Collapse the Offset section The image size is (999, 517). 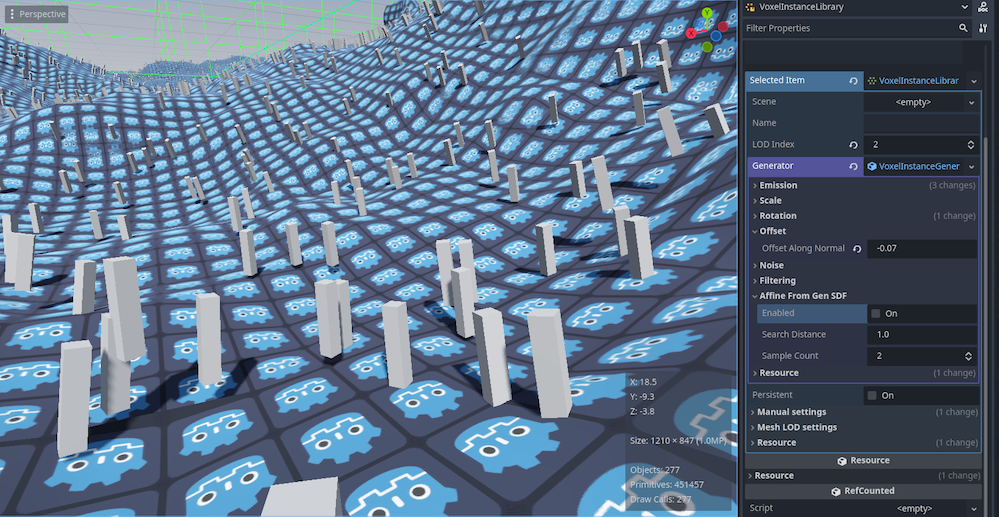point(863,231)
